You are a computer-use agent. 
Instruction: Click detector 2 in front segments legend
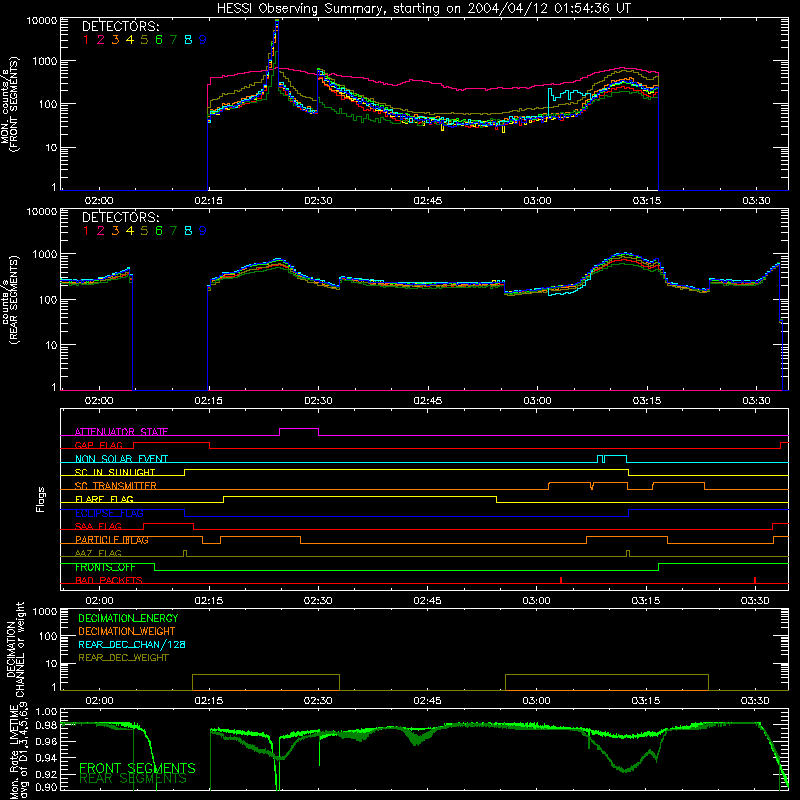[101, 40]
